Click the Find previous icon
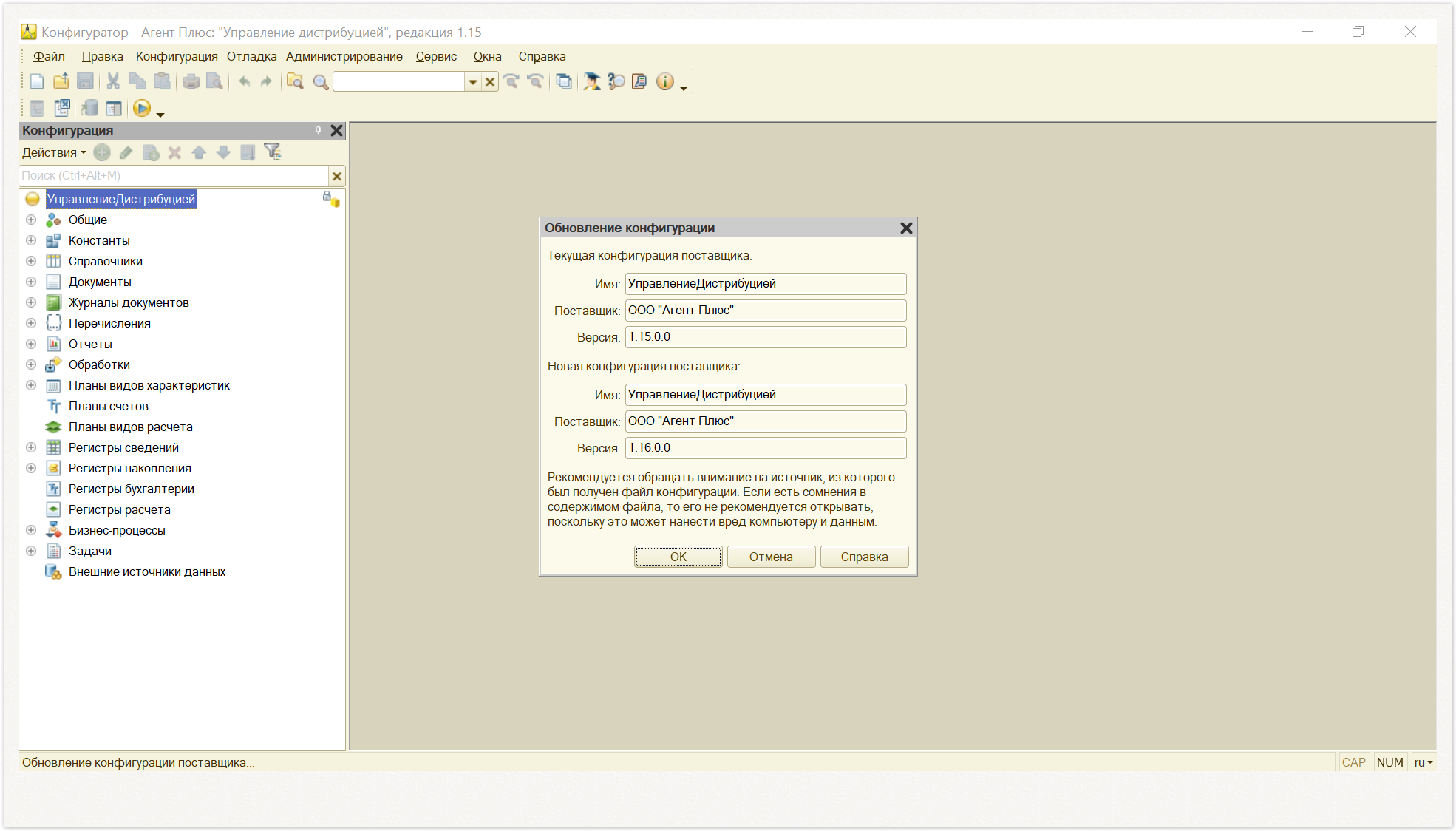Viewport: 1456px width, 831px height. tap(536, 82)
